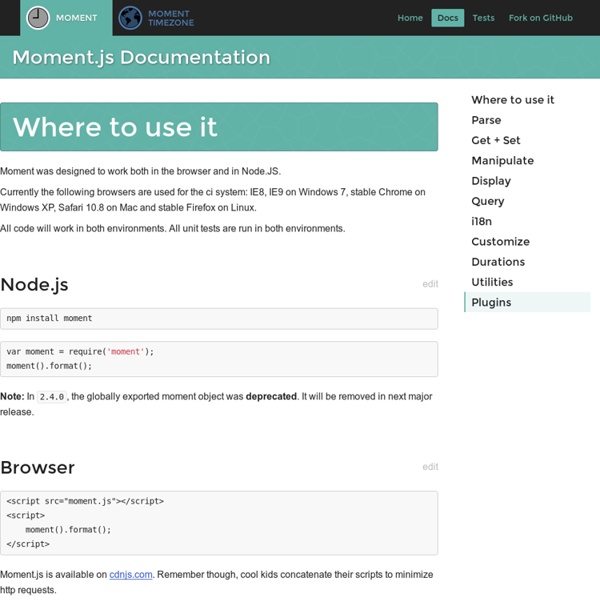Click edit next to Browser heading
600x600 pixels.
[430, 467]
